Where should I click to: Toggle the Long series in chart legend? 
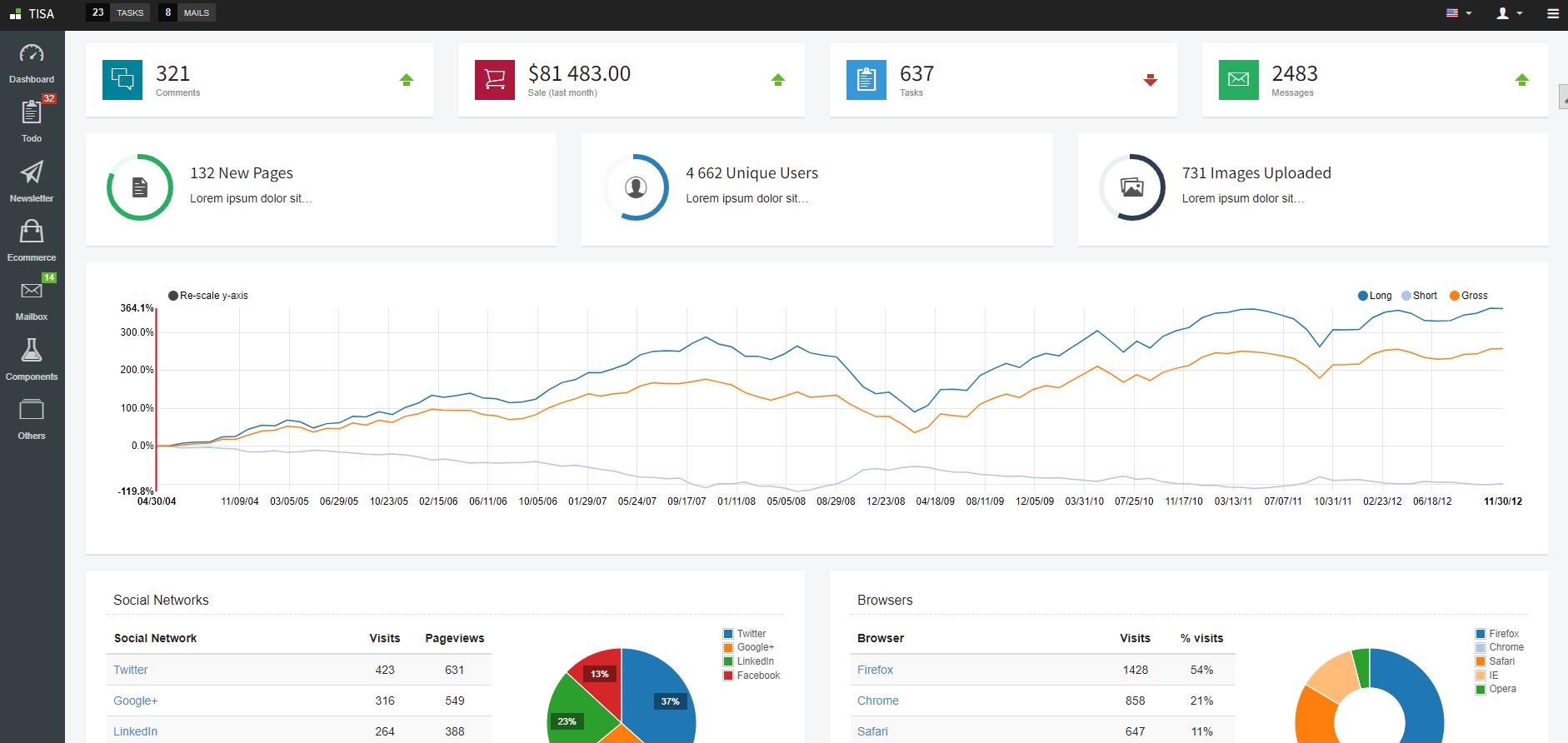point(1375,296)
